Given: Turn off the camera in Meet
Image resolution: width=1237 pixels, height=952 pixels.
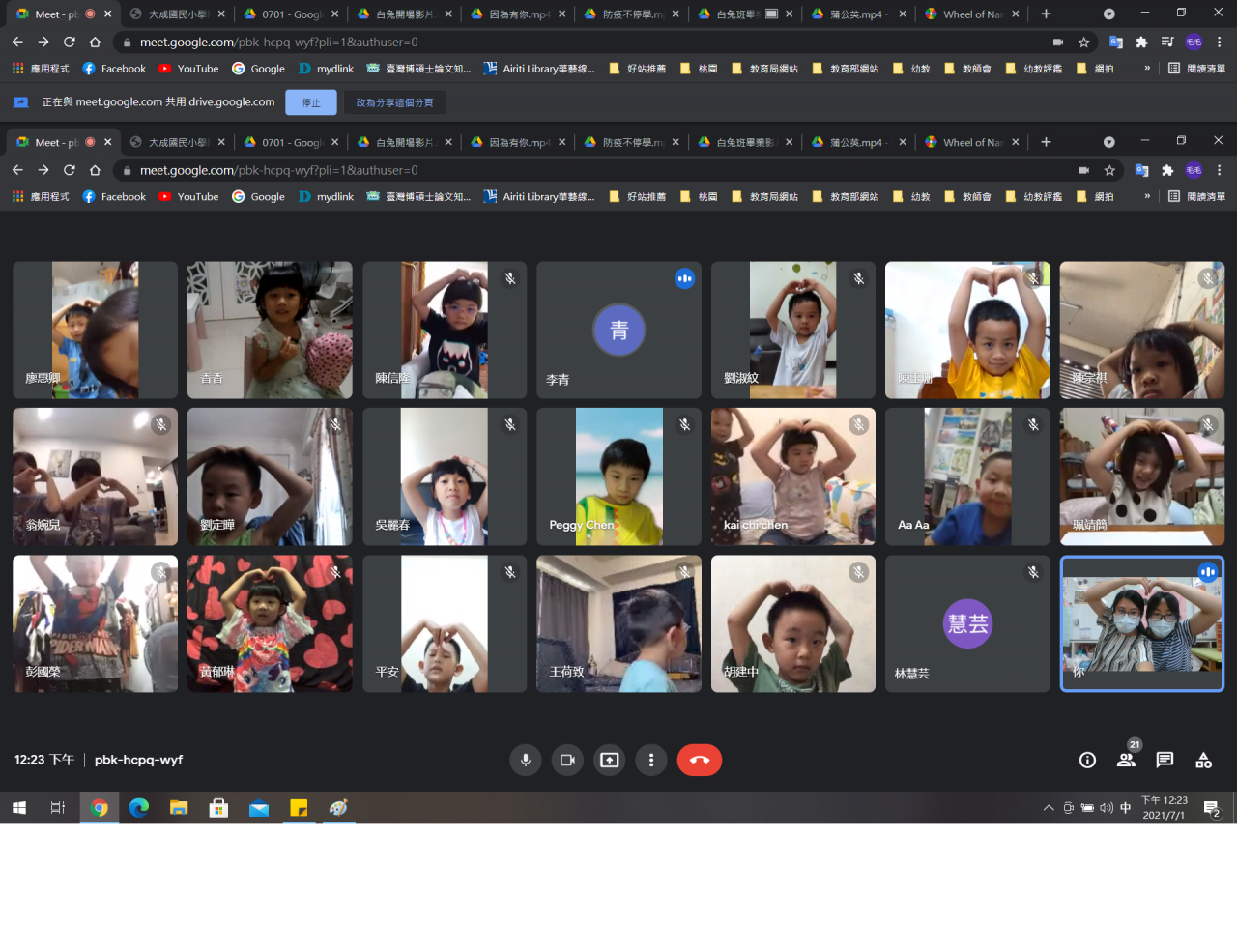Looking at the screenshot, I should point(567,761).
